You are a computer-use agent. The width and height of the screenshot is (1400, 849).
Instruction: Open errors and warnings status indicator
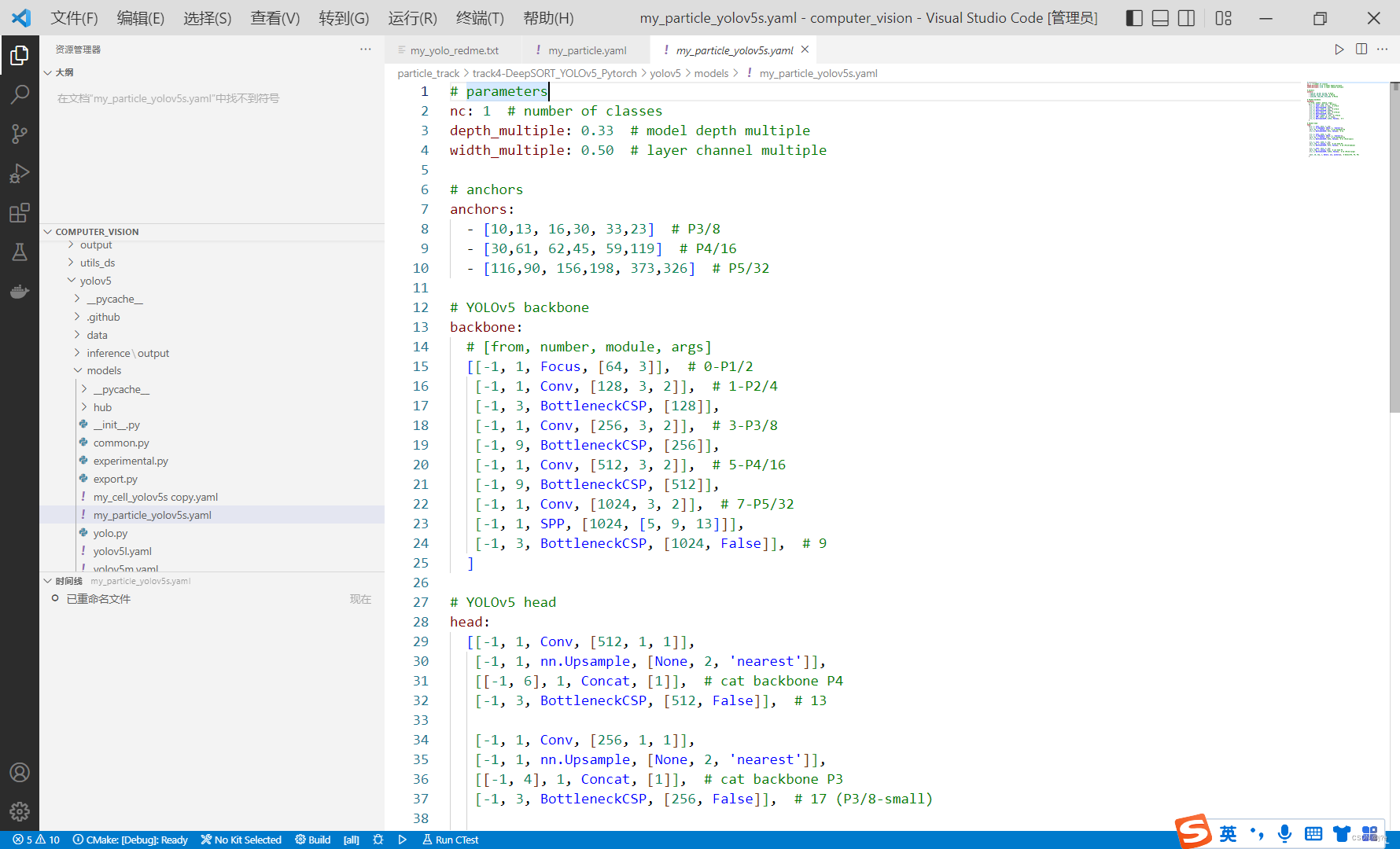coord(36,840)
